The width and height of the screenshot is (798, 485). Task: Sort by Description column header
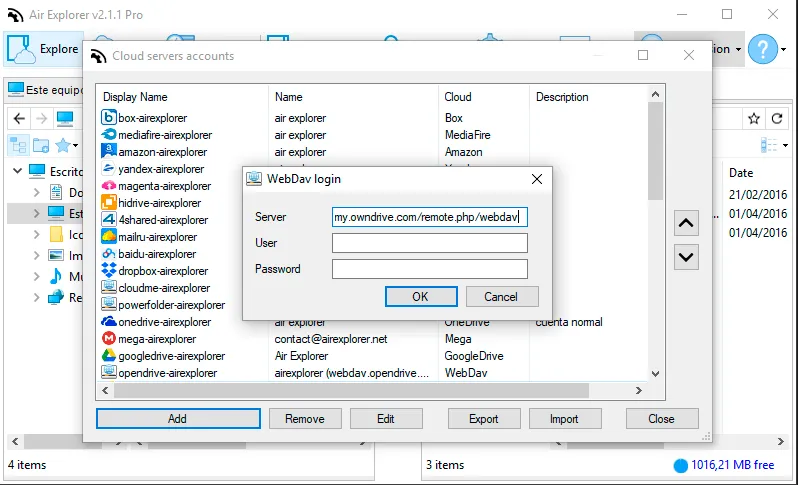coord(562,97)
